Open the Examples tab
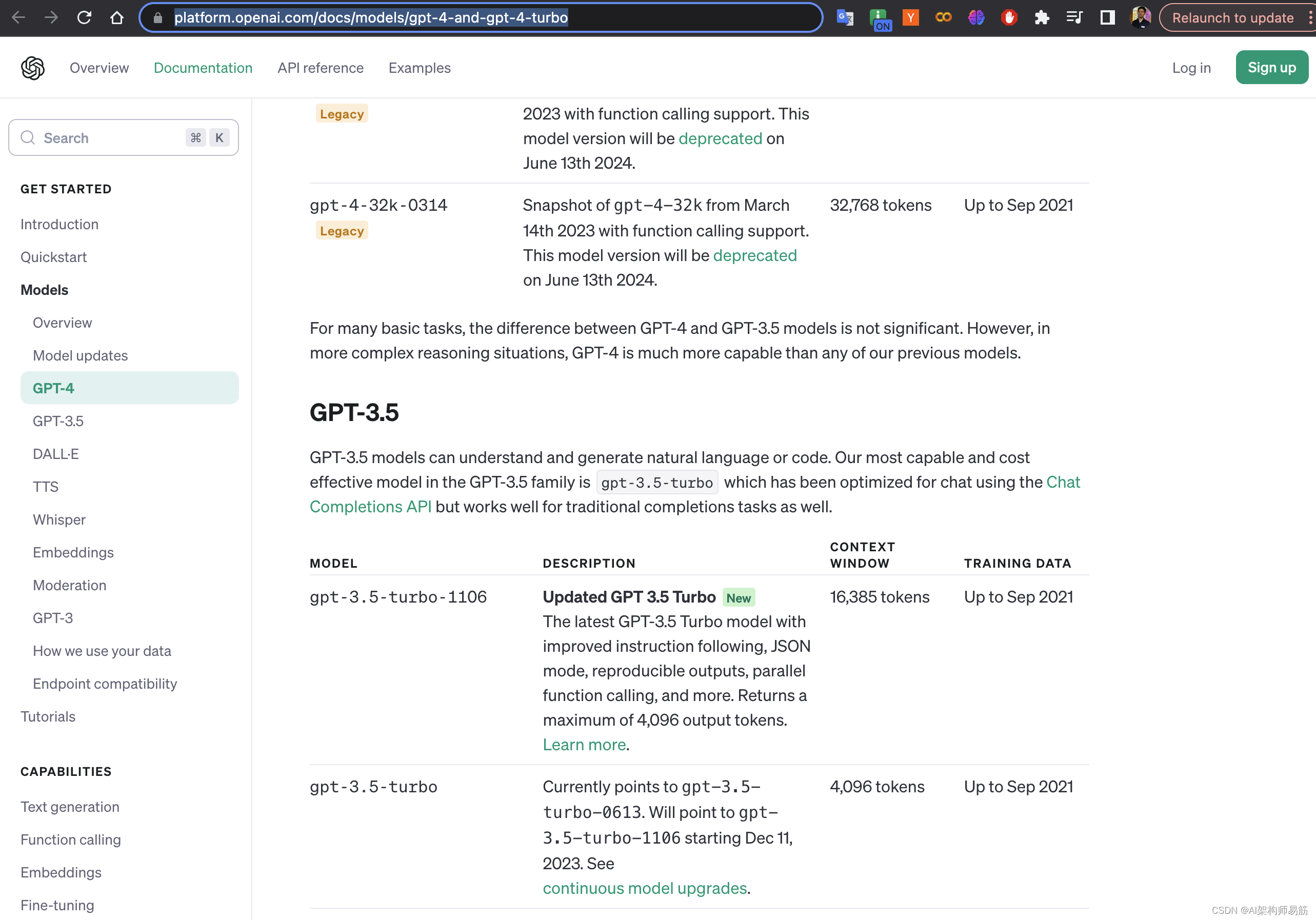The image size is (1316, 920). (419, 68)
